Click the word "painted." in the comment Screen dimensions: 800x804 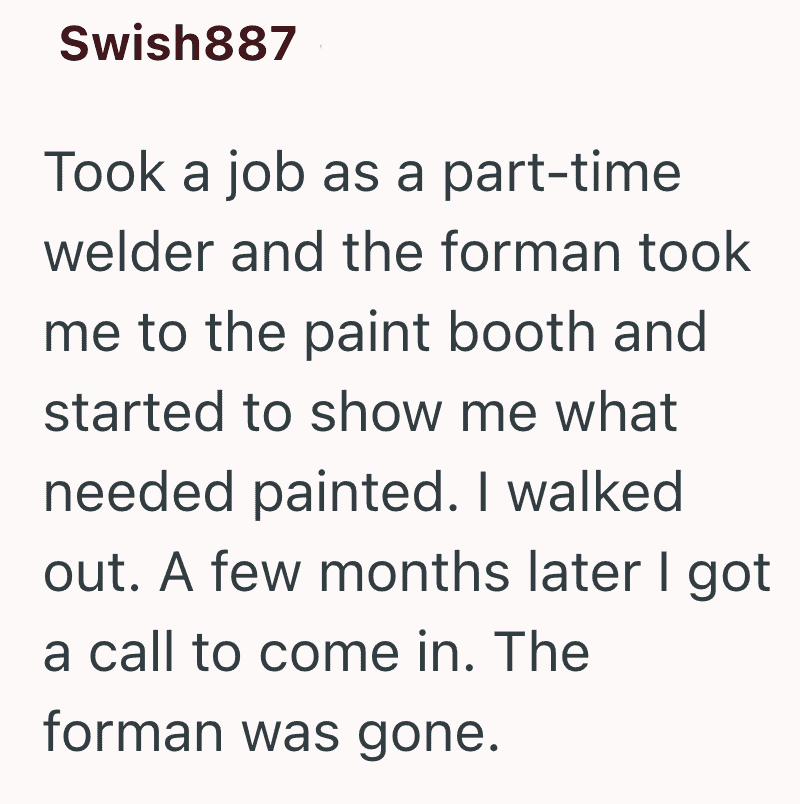(x=355, y=494)
